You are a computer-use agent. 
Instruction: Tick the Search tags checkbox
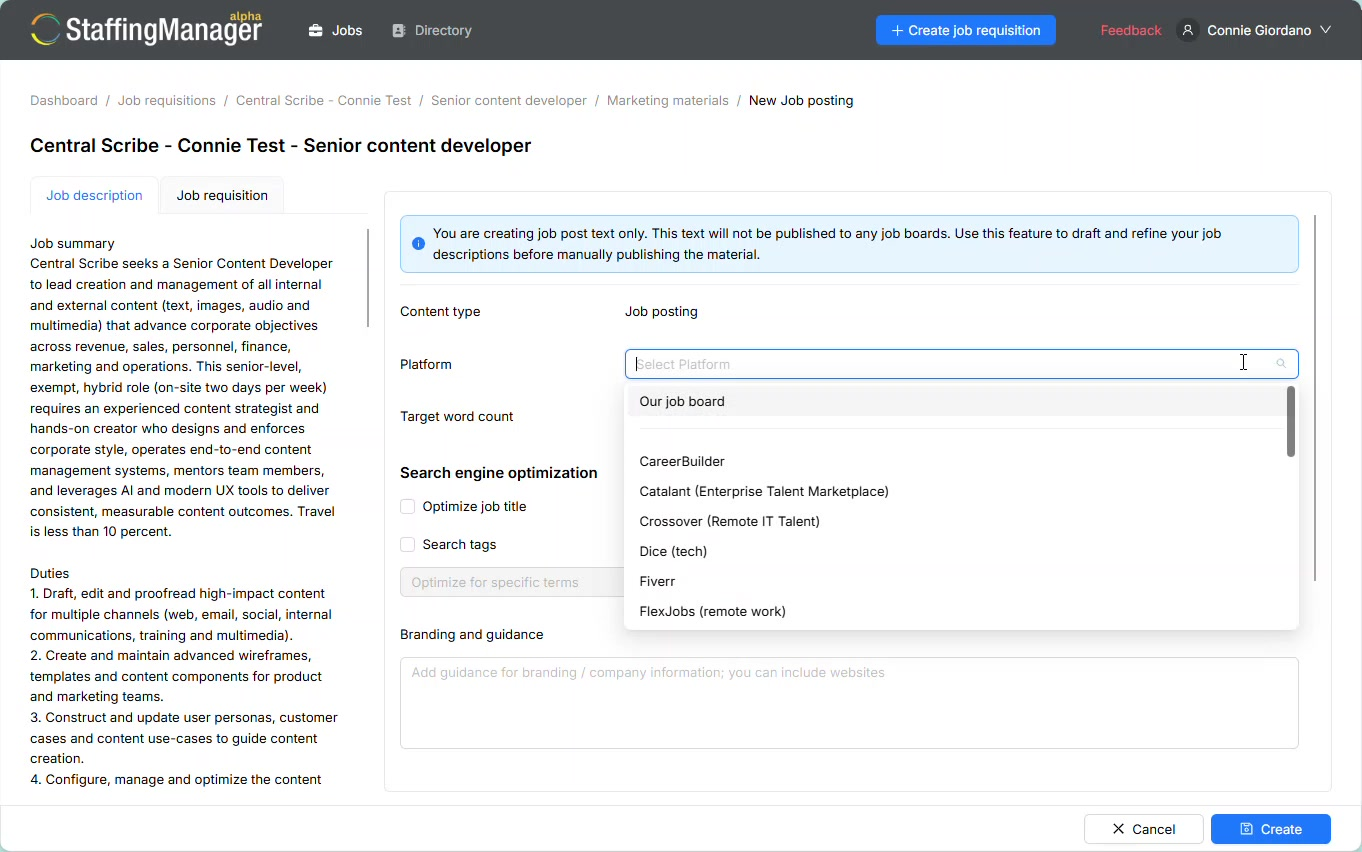(408, 545)
